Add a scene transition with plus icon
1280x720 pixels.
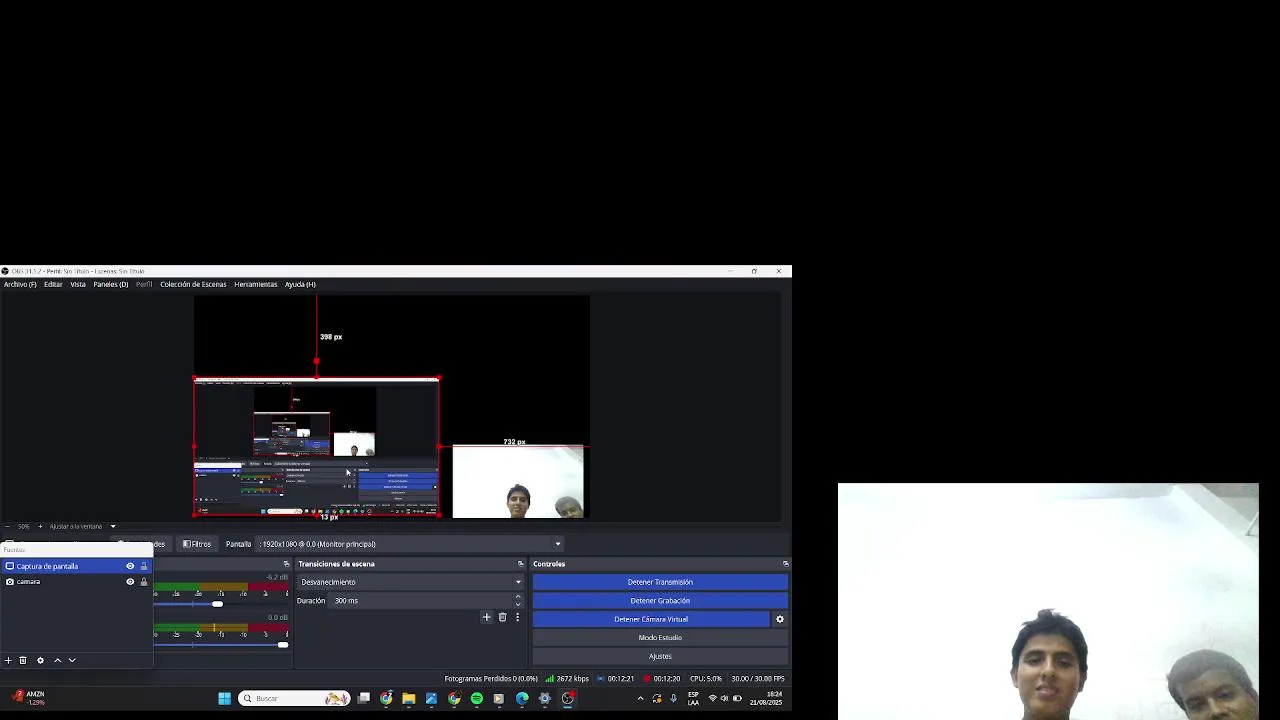click(x=487, y=617)
